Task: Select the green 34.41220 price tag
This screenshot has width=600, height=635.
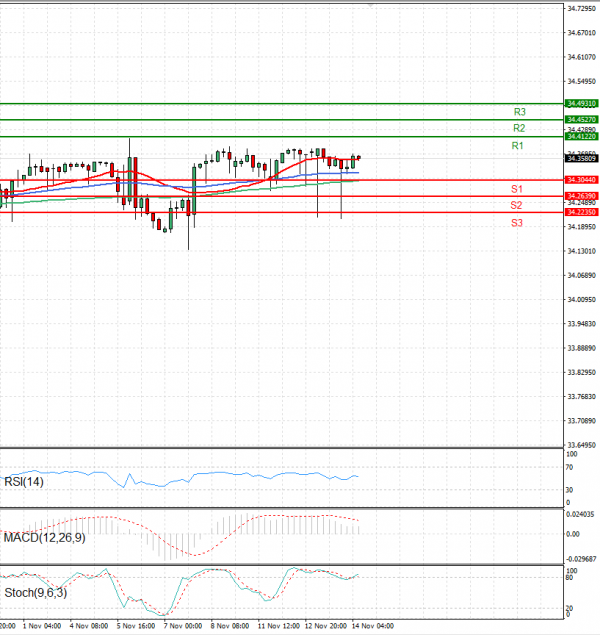Action: coord(581,136)
